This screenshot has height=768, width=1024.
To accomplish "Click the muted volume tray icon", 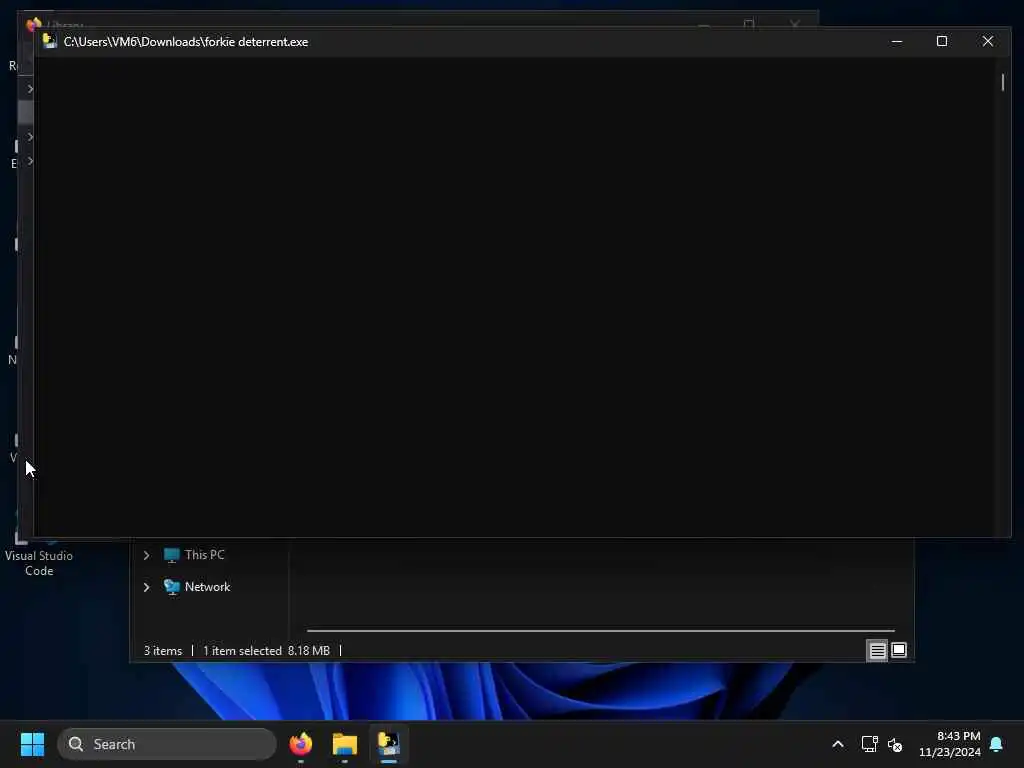I will point(895,744).
